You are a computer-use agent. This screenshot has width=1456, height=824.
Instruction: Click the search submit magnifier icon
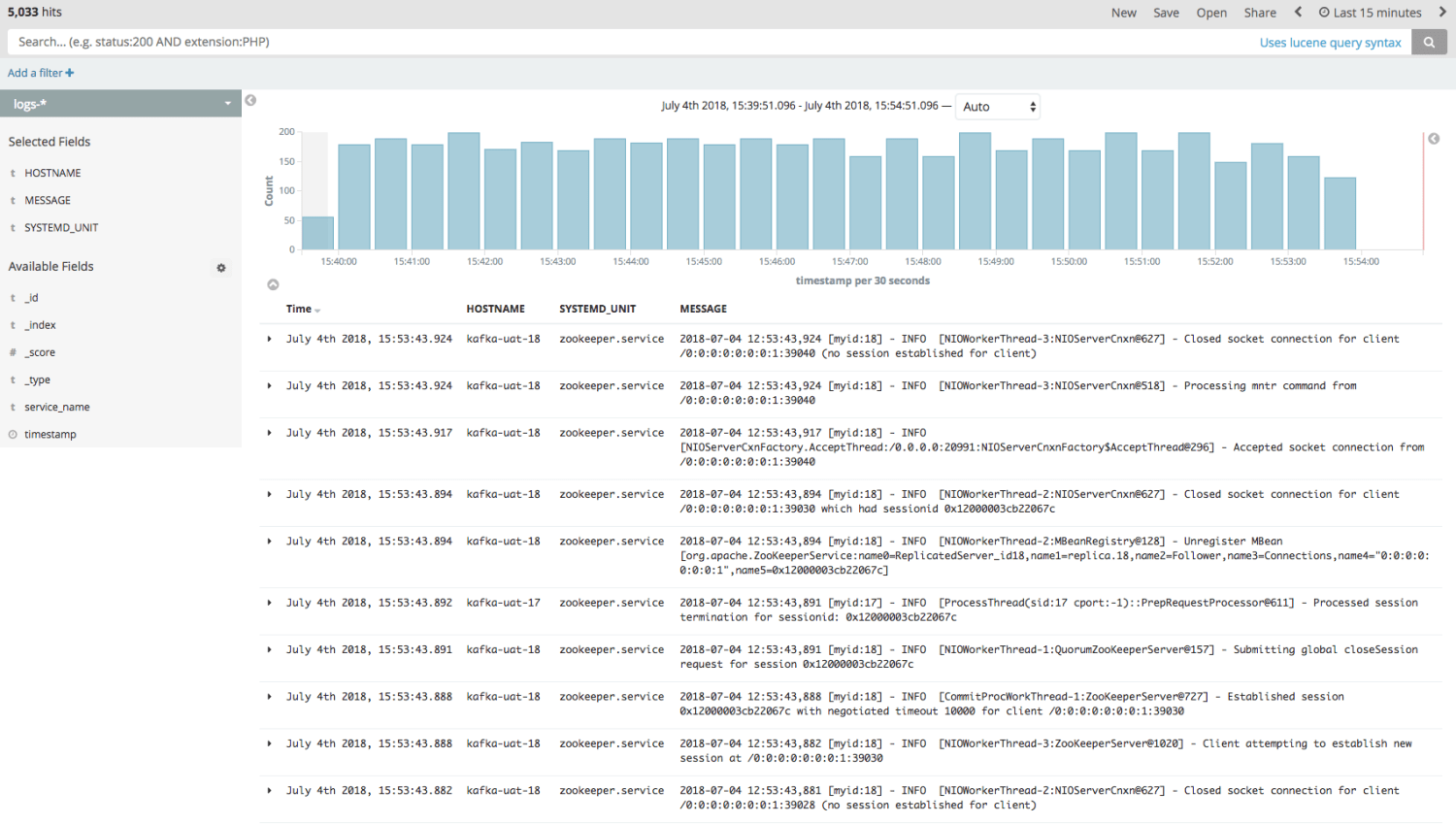(1429, 42)
